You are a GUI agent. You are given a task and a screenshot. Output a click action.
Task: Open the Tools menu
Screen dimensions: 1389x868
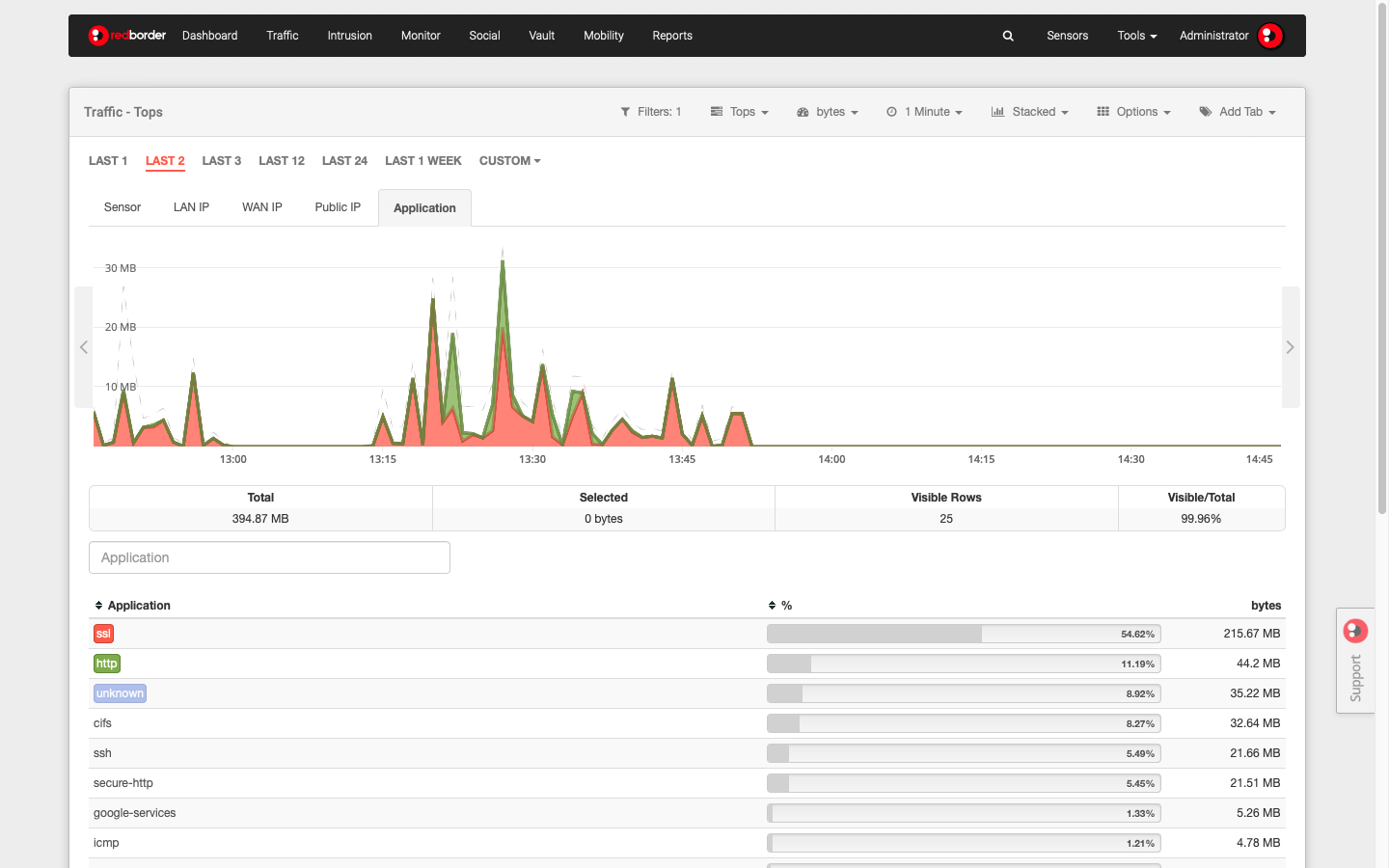1137,36
